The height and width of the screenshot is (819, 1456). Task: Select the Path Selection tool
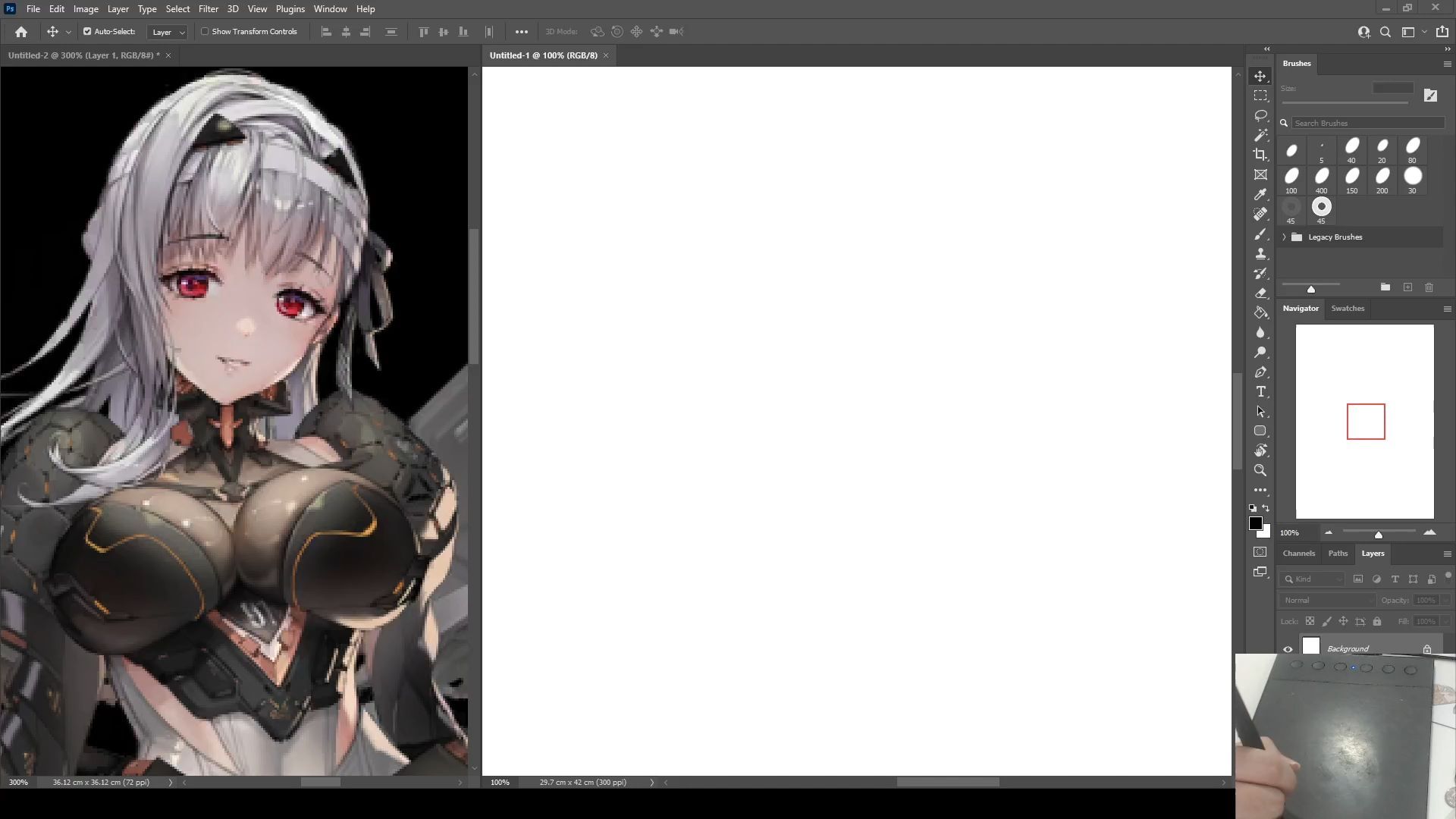click(1260, 411)
